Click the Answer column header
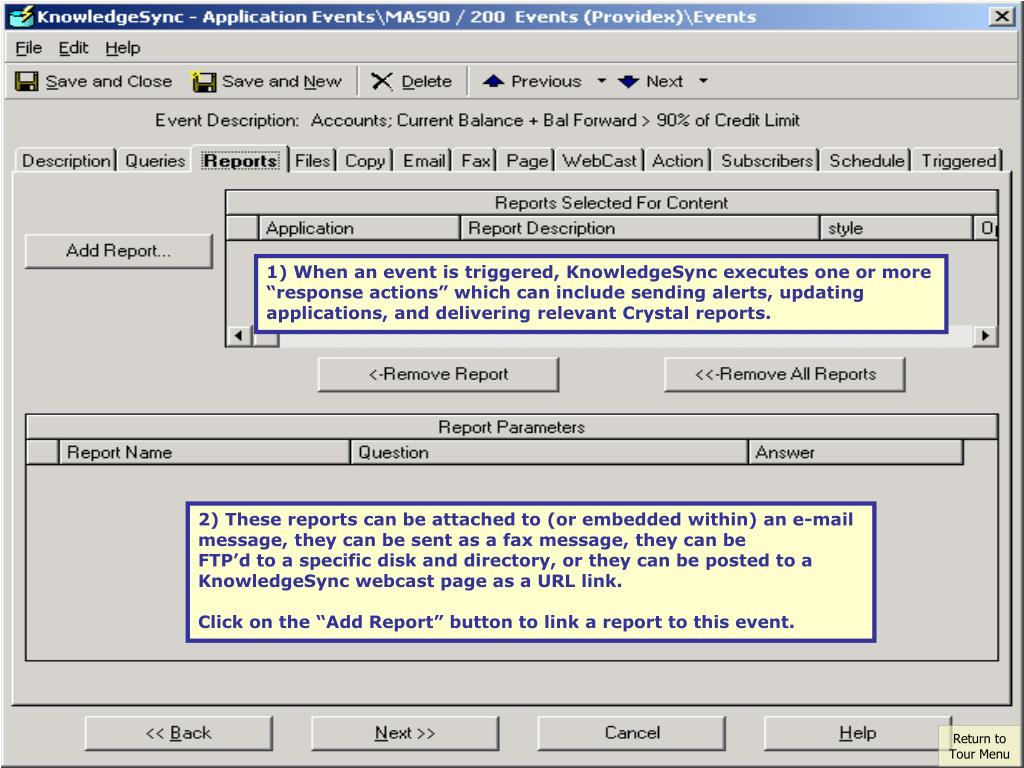Viewport: 1024px width, 768px height. (856, 452)
